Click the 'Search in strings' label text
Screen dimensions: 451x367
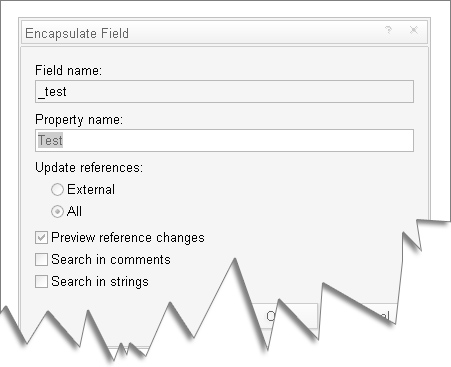[x=100, y=282]
